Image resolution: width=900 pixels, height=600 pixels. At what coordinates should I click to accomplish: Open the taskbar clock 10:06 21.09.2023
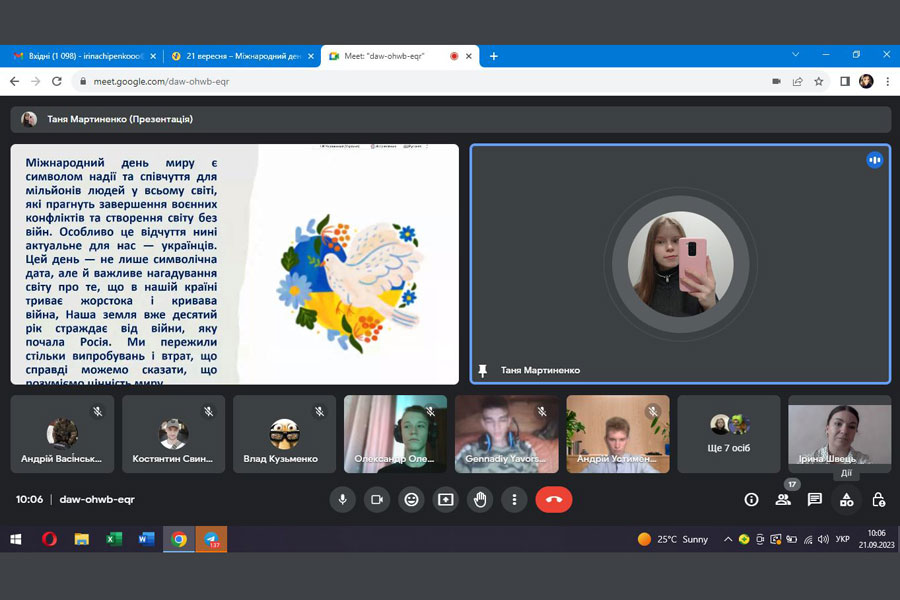(x=876, y=539)
